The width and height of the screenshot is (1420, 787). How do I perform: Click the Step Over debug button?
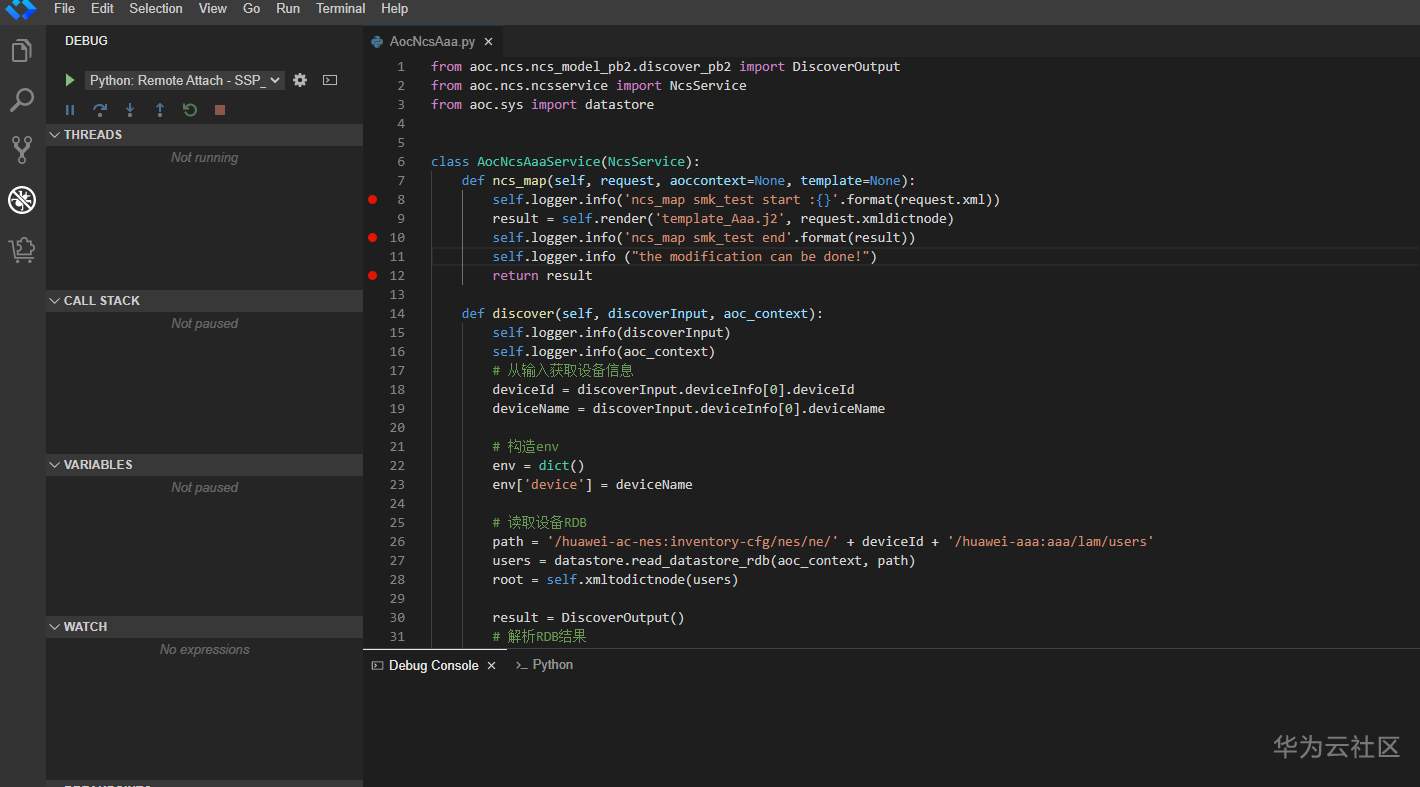pos(100,110)
